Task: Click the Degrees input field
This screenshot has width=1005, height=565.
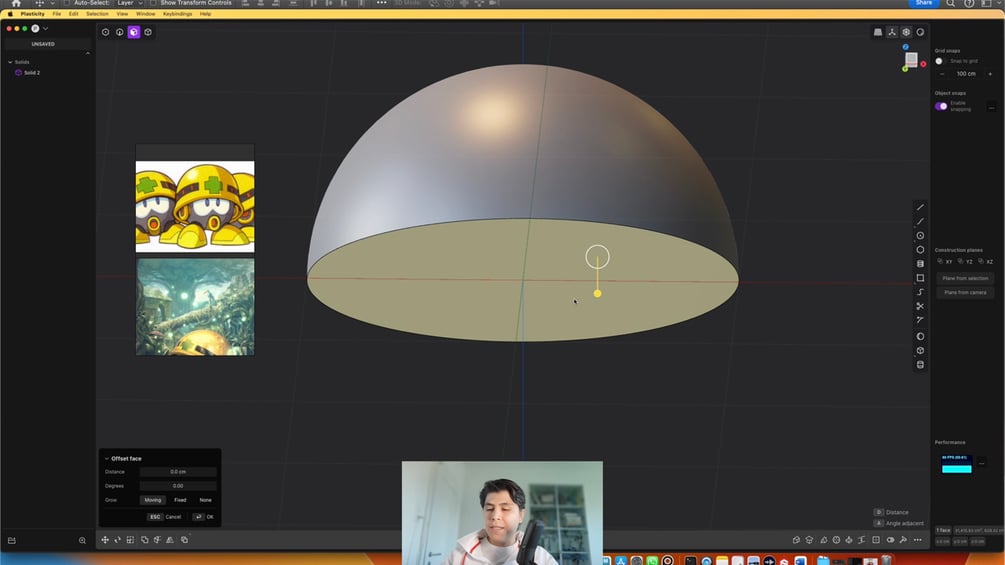Action: pos(178,486)
